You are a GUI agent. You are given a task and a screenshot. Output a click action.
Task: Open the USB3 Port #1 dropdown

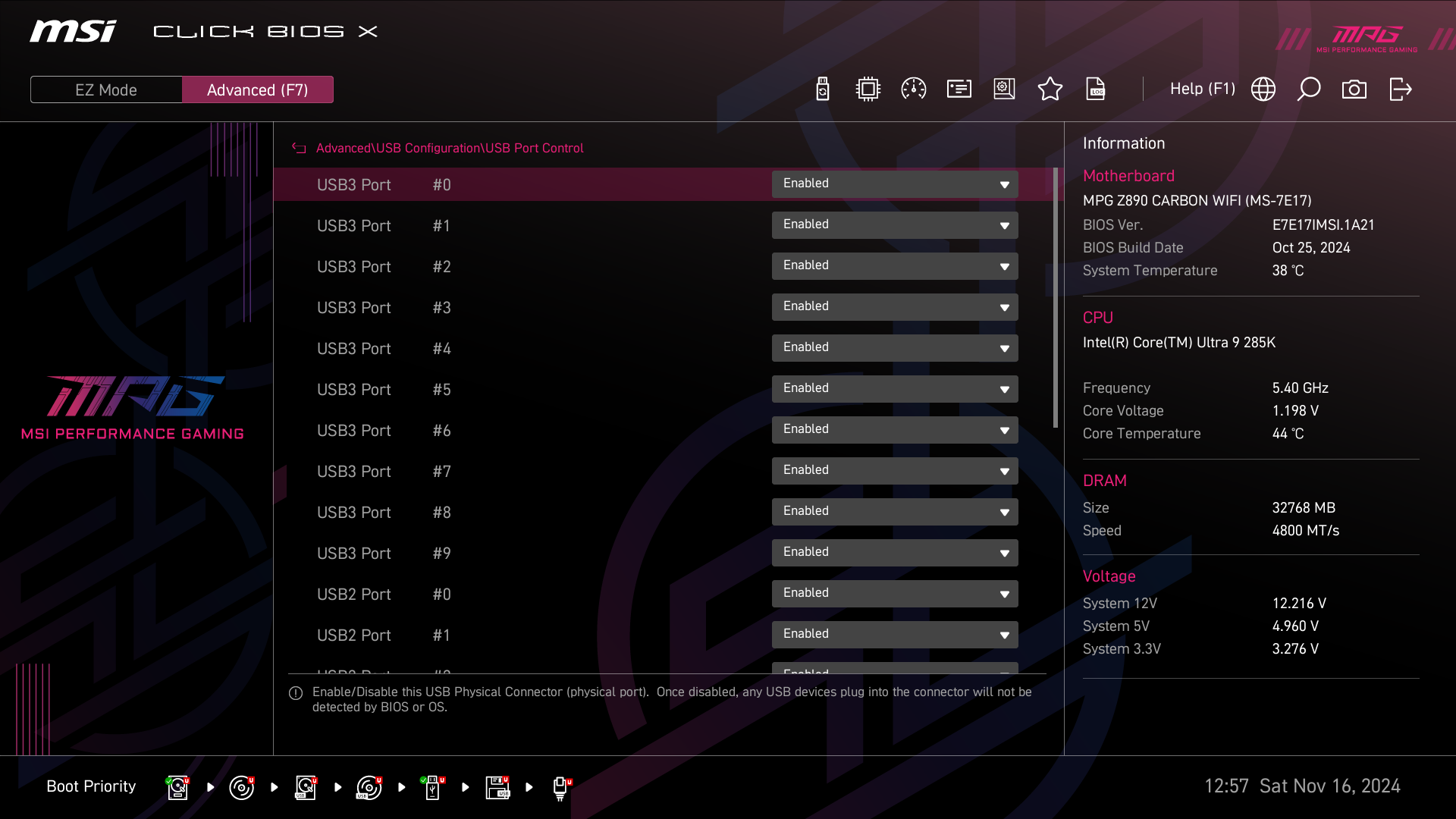click(895, 225)
